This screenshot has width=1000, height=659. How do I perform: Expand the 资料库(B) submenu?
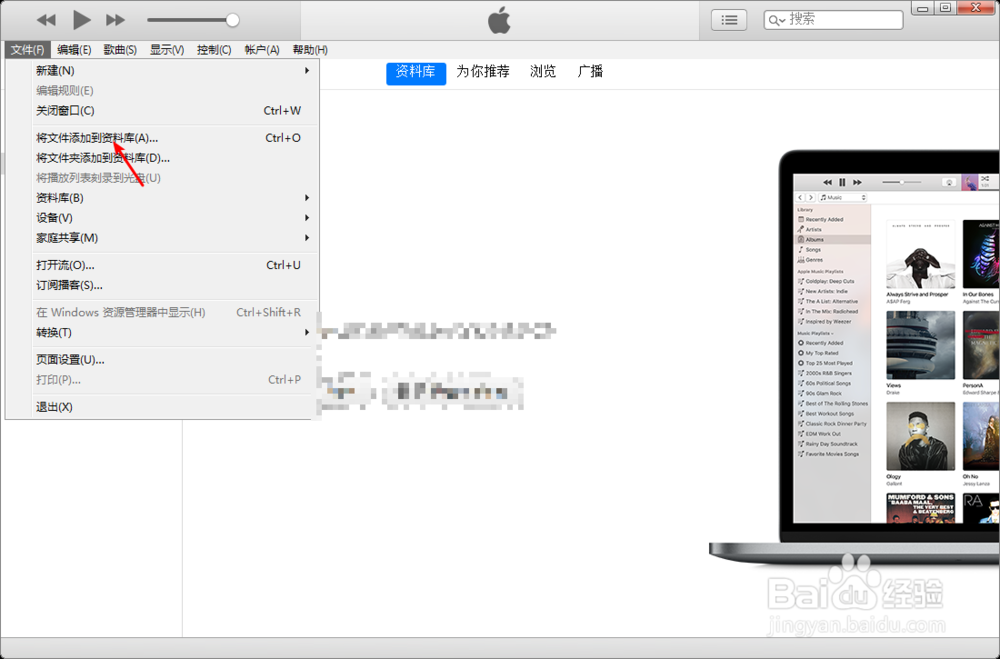162,198
